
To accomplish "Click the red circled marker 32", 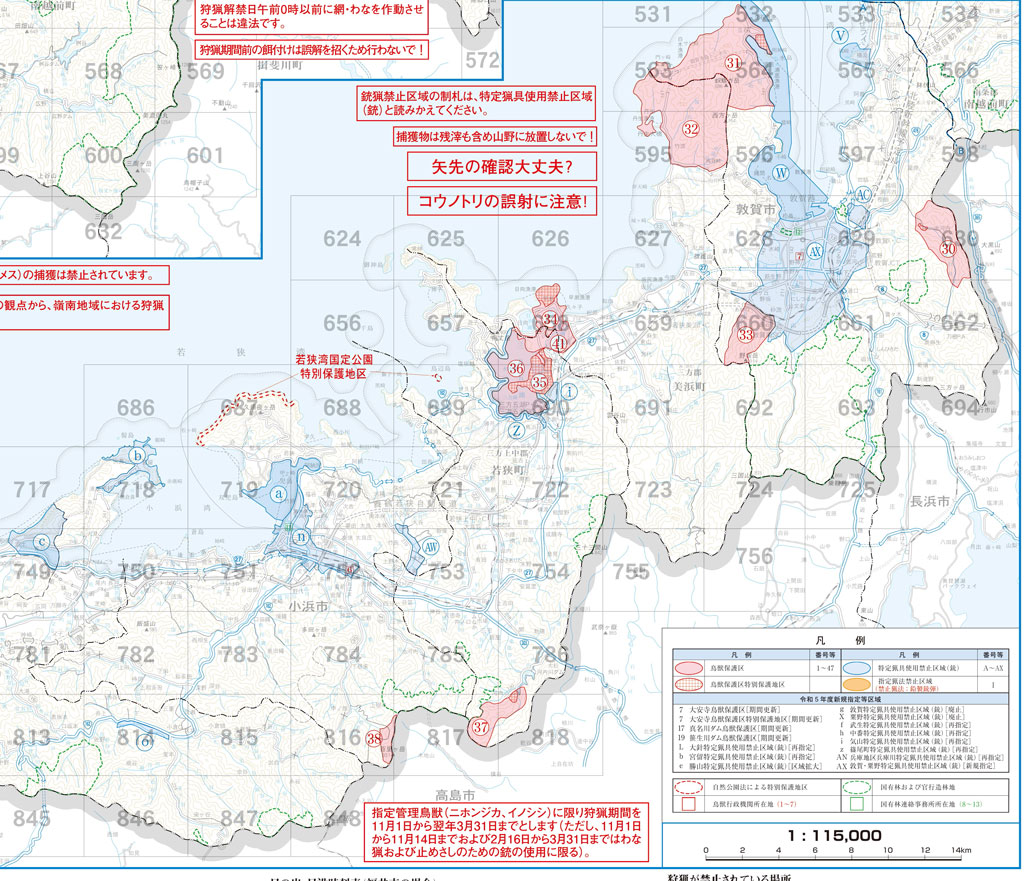I will point(691,129).
